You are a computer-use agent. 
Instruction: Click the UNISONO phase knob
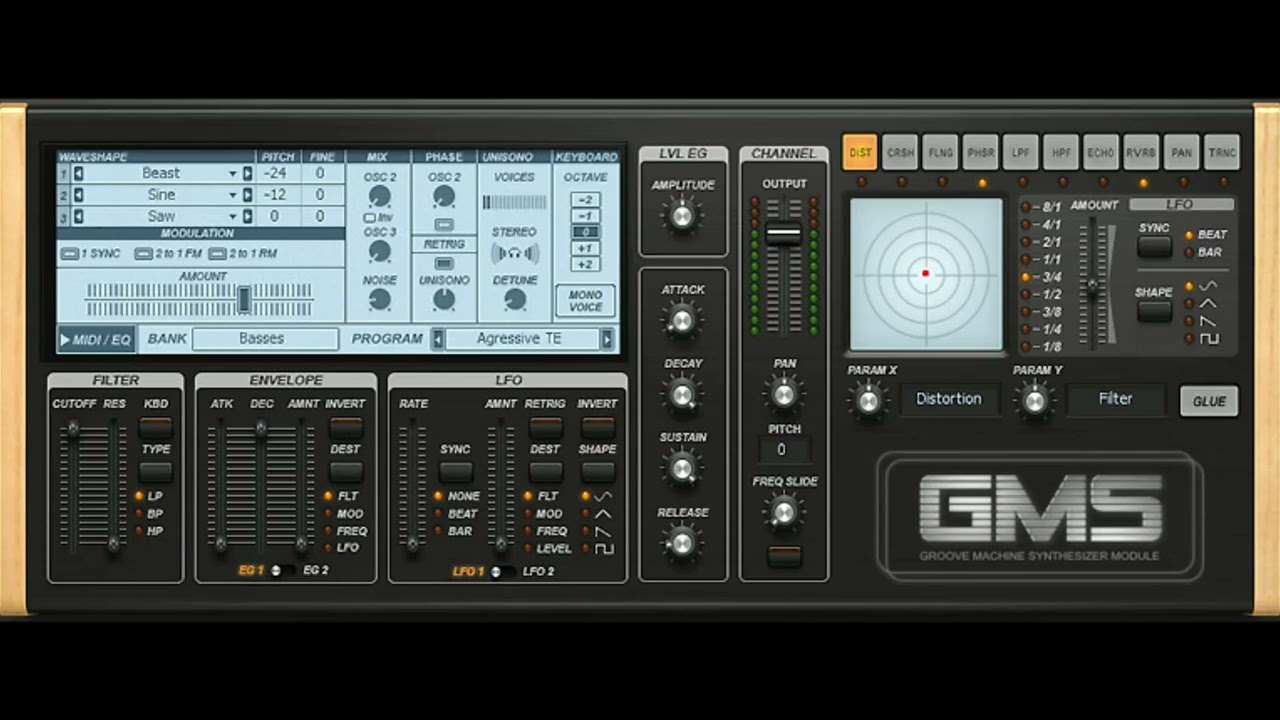click(x=444, y=299)
